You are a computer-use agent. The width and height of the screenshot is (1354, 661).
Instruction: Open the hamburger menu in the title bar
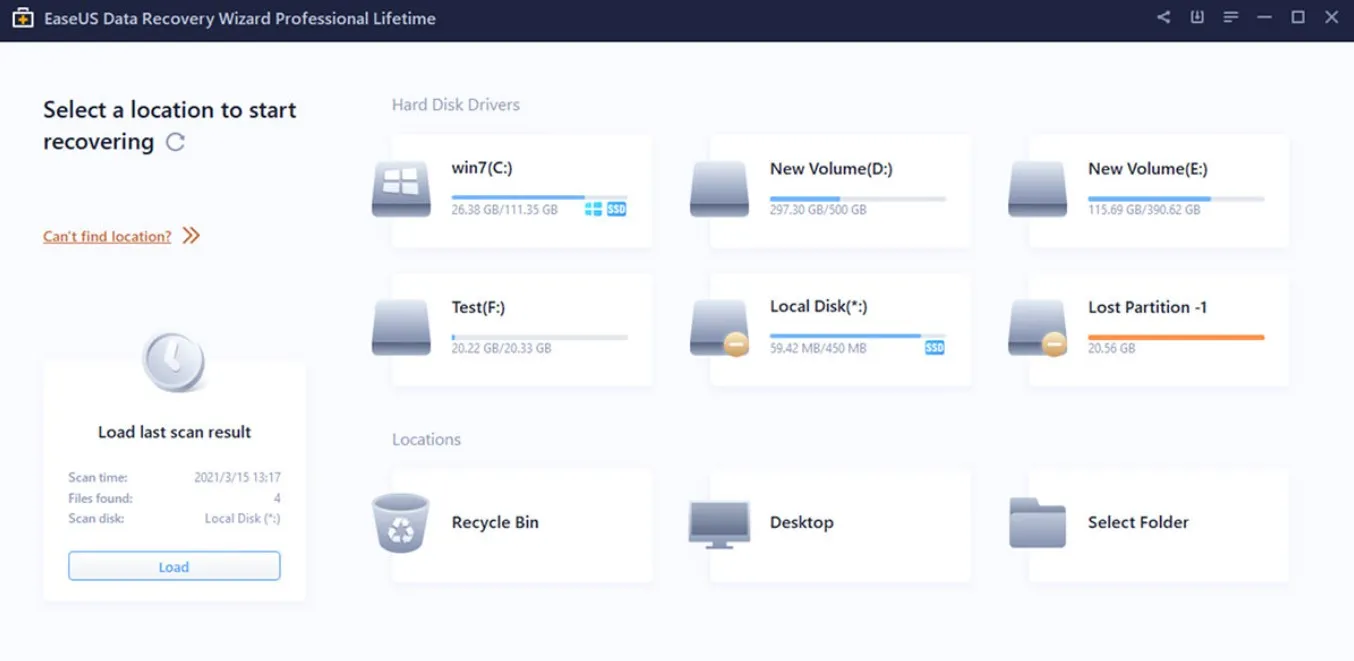pos(1231,17)
